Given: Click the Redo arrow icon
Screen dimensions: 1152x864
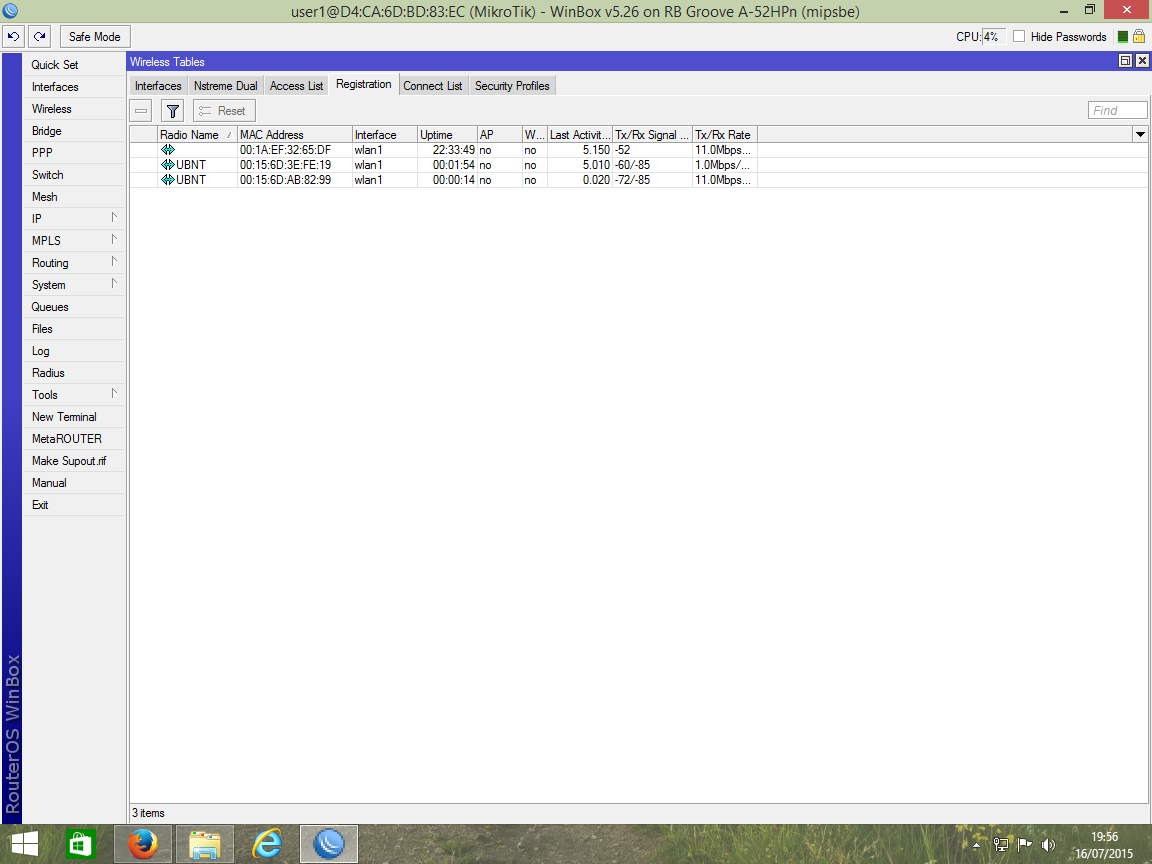Looking at the screenshot, I should [40, 36].
